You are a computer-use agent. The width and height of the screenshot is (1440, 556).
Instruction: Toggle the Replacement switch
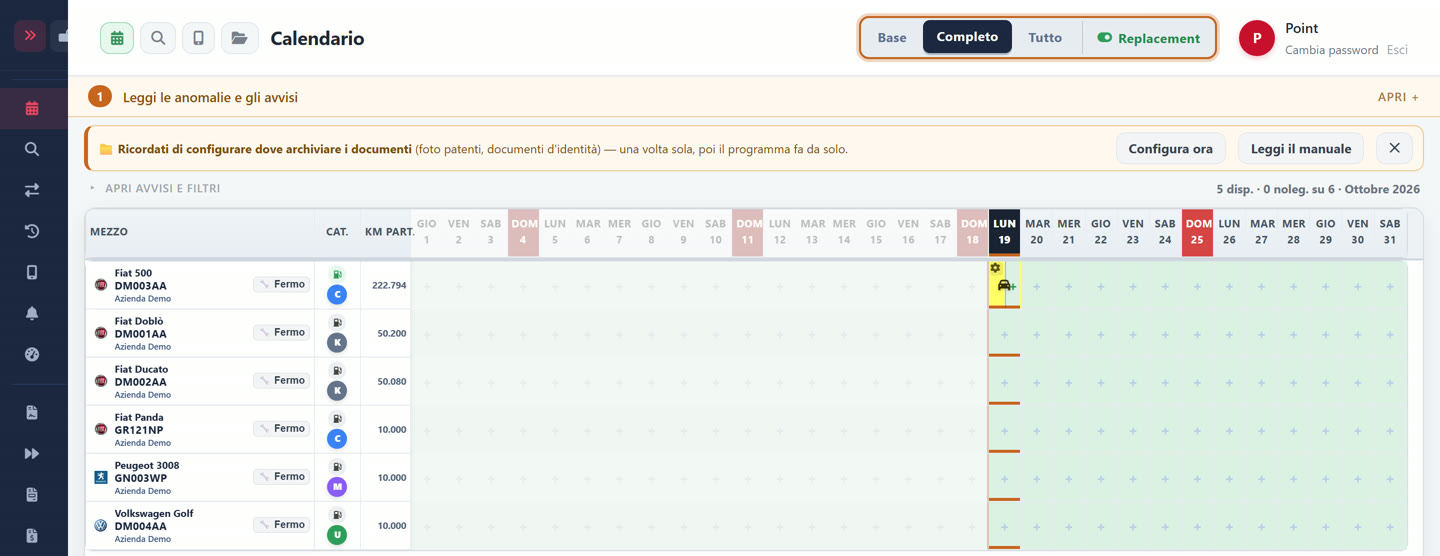click(x=1148, y=38)
